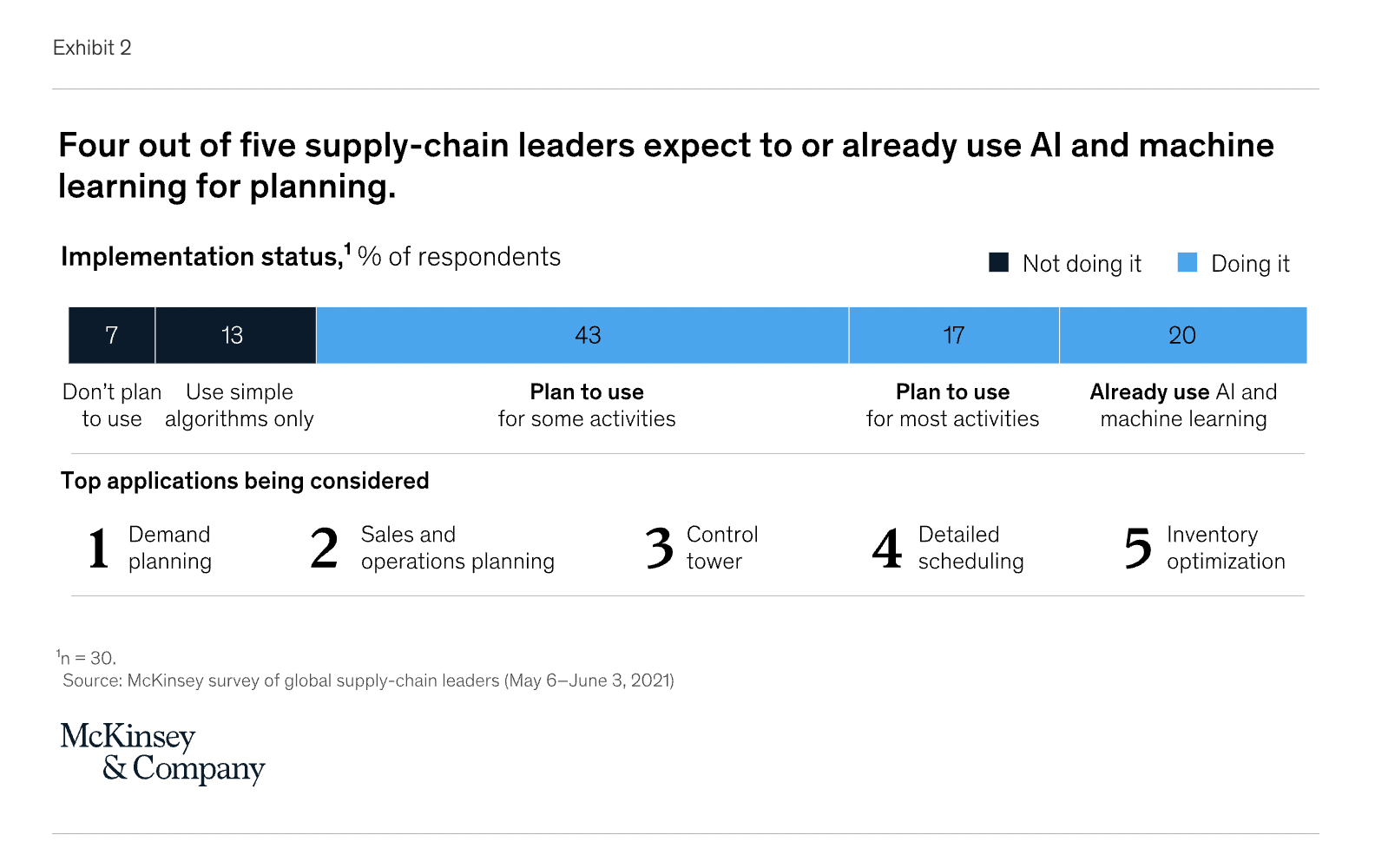This screenshot has height=868, width=1375.
Task: Click the large numeral 1 ranking icon
Action: 99,549
